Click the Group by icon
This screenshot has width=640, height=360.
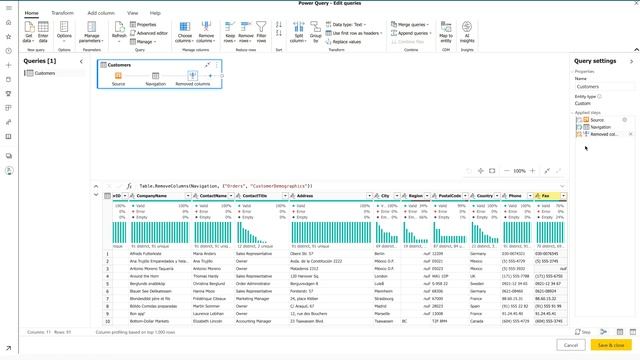(316, 27)
